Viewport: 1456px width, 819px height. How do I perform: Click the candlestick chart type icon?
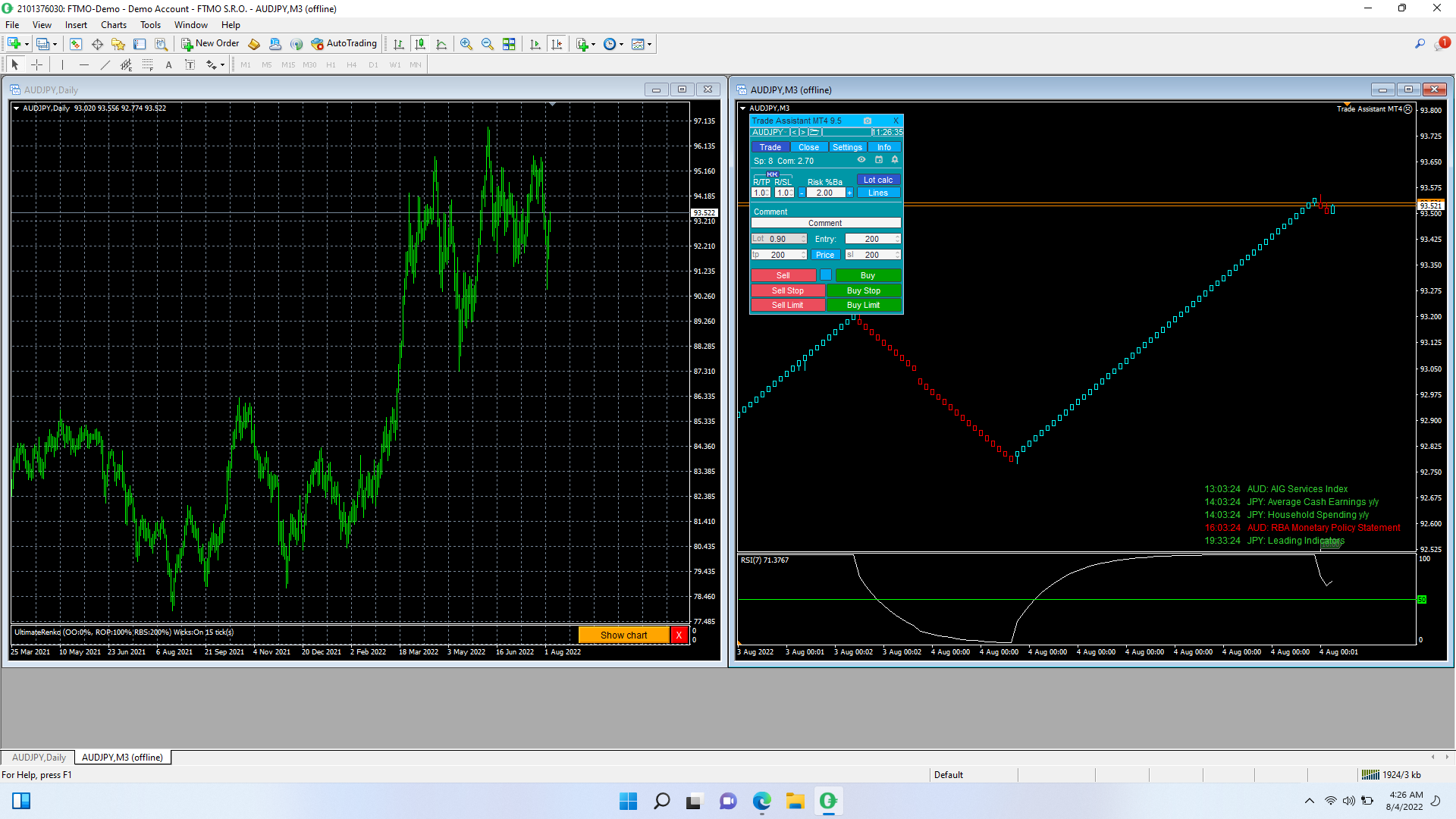click(420, 44)
